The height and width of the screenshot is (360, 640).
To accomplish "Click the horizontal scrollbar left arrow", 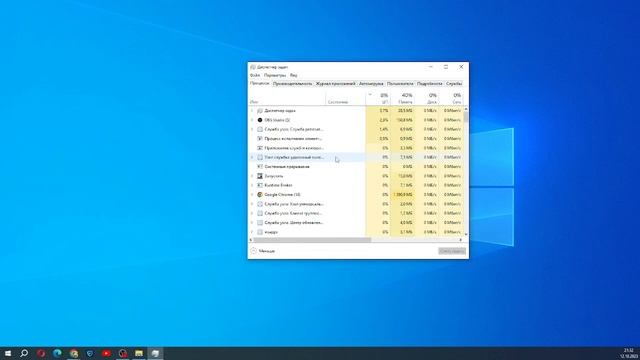I will click(x=251, y=240).
